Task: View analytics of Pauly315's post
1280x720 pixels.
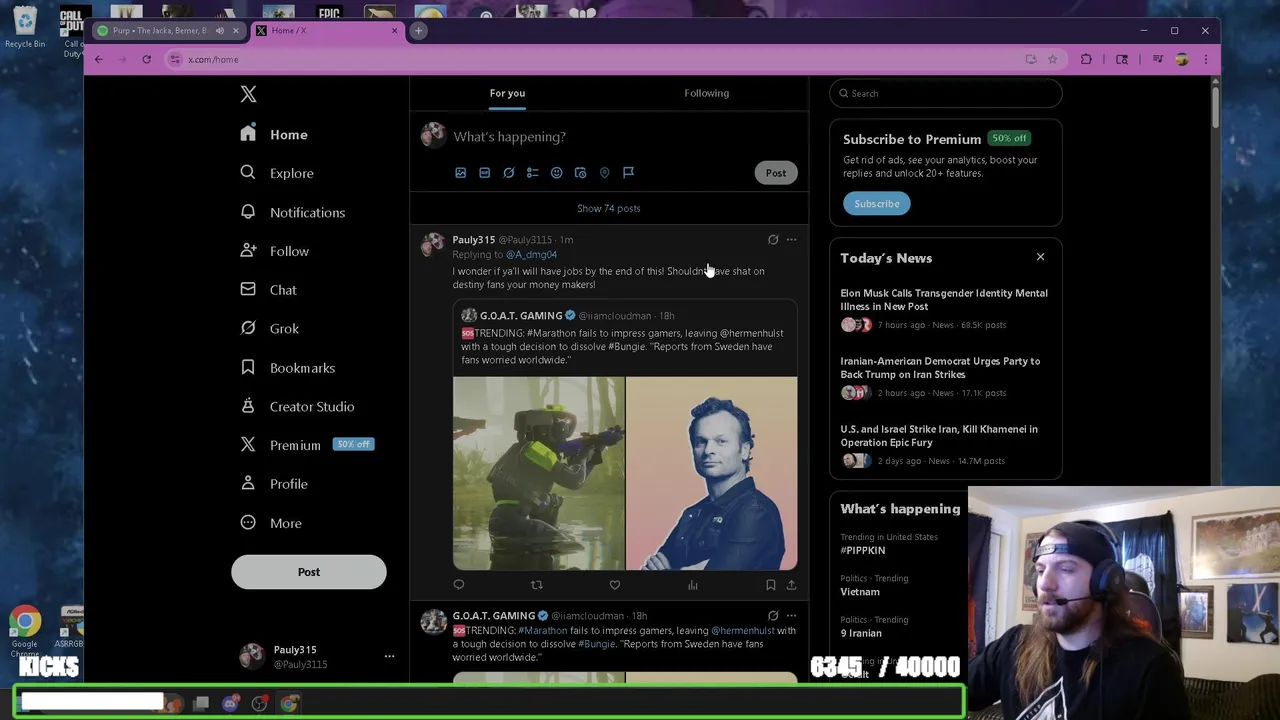Action: 693,585
